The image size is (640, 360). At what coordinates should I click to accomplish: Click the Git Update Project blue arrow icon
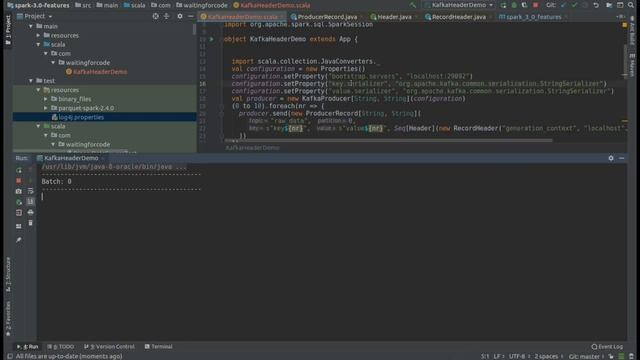pyautogui.click(x=564, y=5)
